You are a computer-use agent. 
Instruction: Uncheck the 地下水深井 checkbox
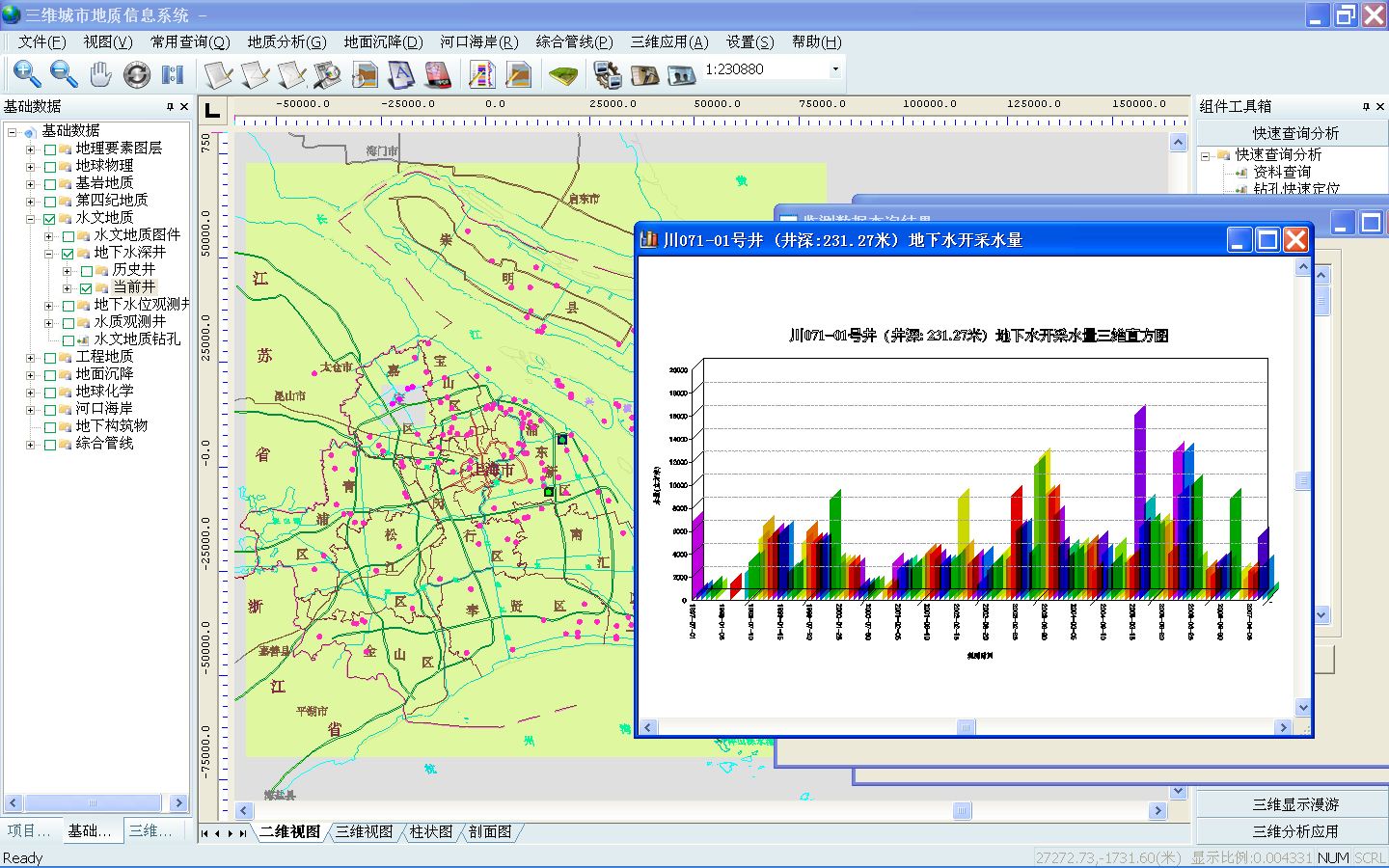(x=68, y=254)
